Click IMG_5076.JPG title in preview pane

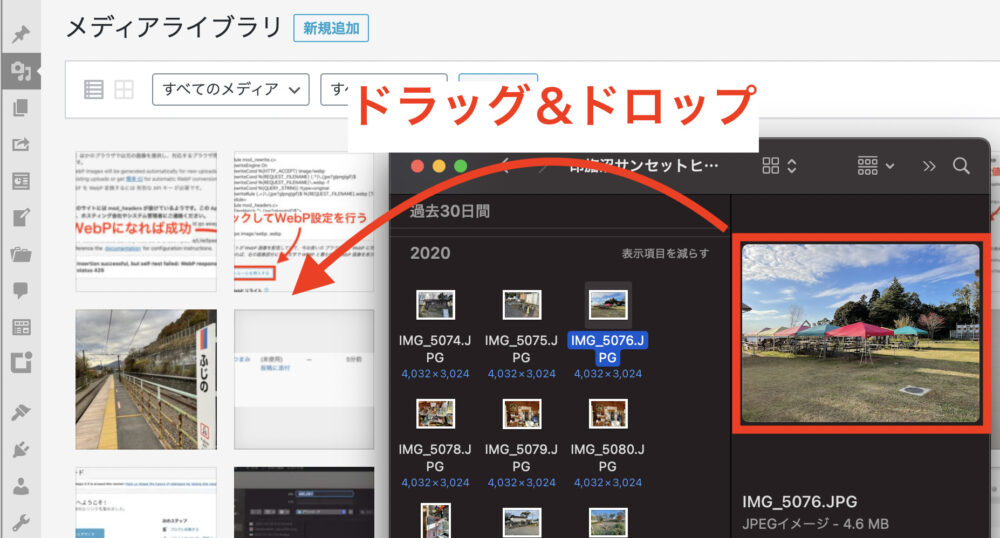point(799,502)
